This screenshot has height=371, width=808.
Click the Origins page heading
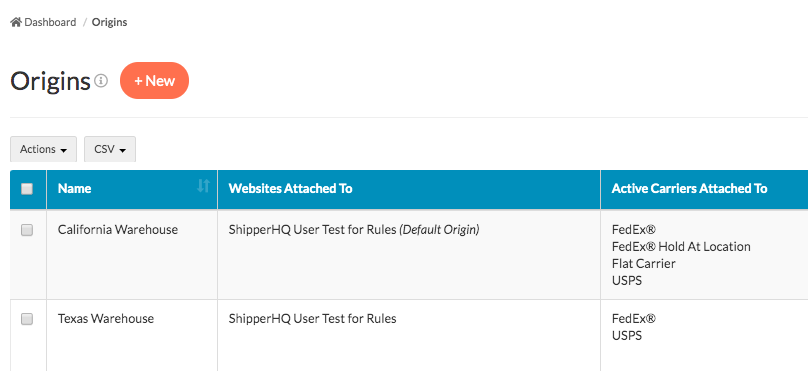tap(50, 81)
